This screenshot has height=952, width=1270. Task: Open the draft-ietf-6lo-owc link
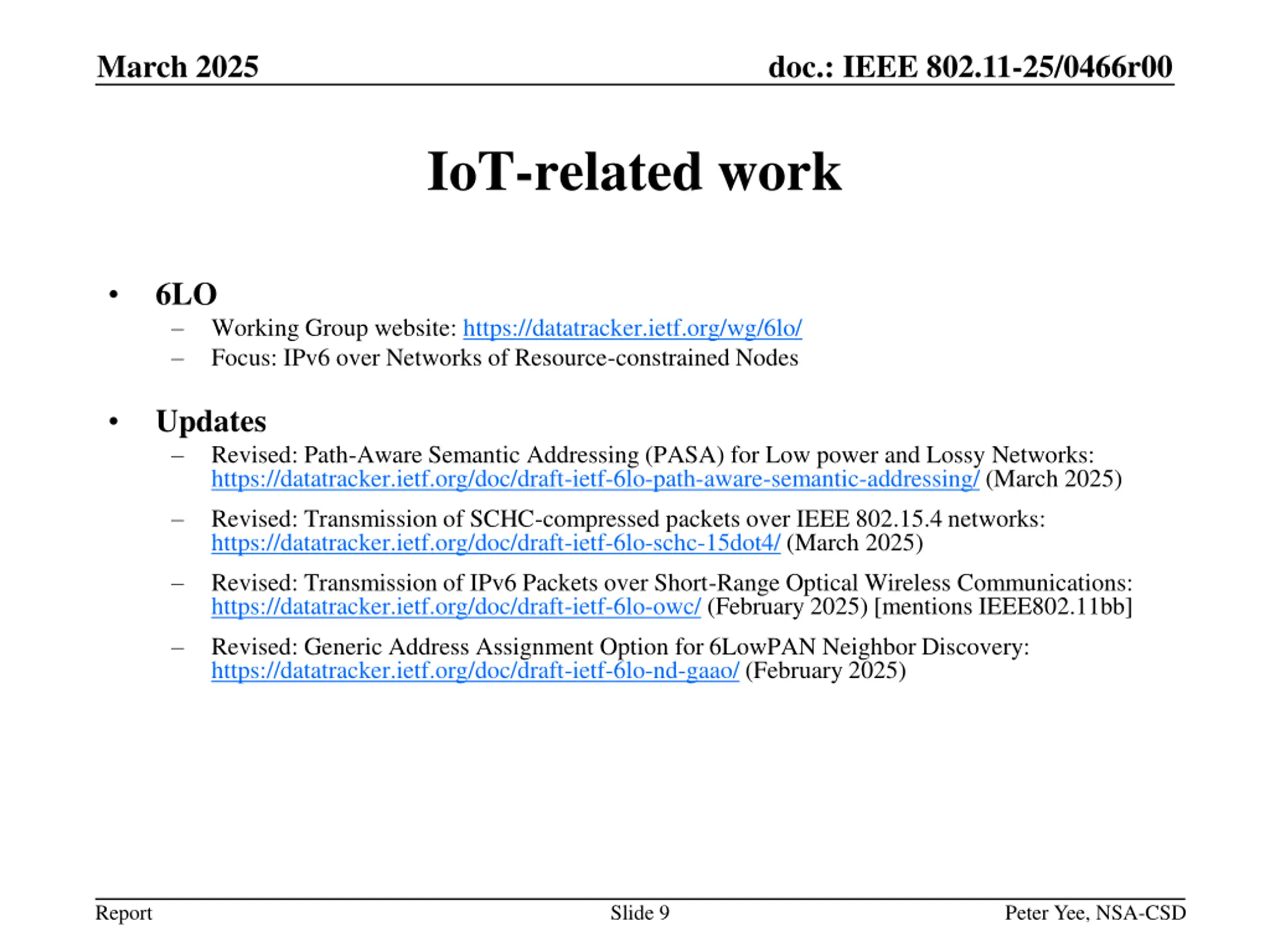[x=456, y=606]
